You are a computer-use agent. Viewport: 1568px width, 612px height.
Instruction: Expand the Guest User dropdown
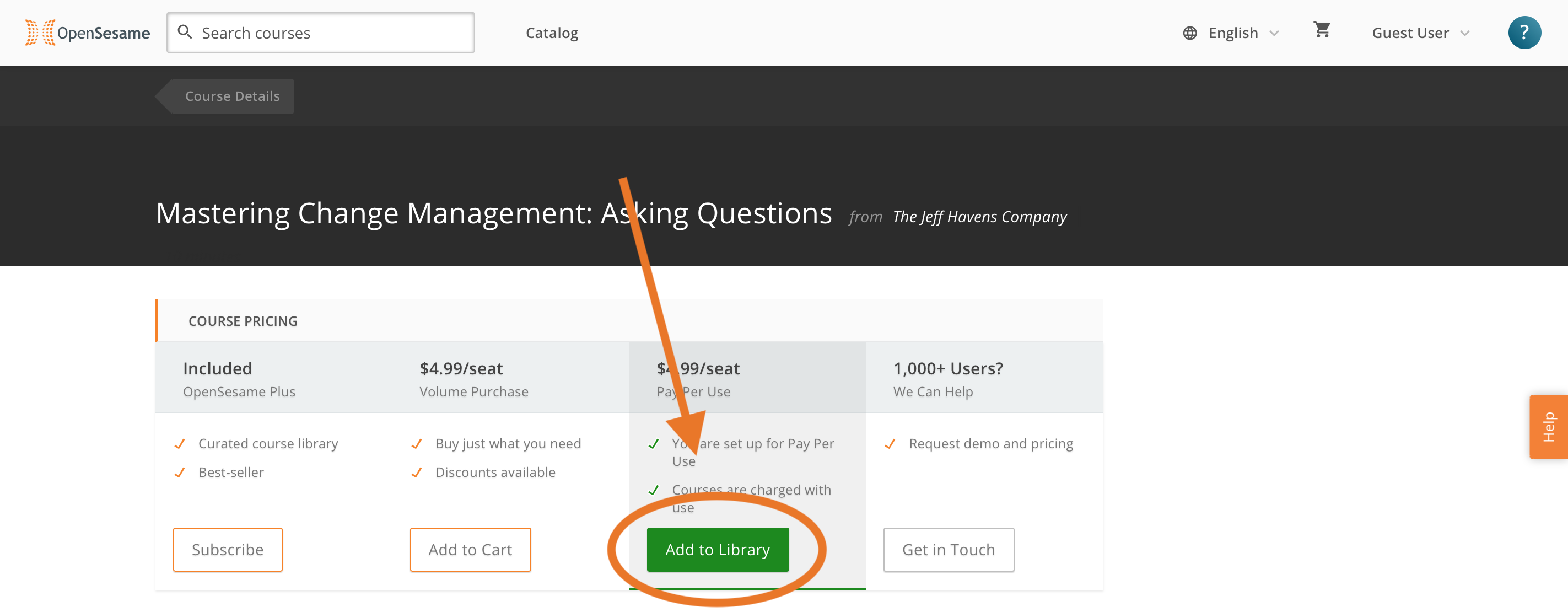point(1420,33)
